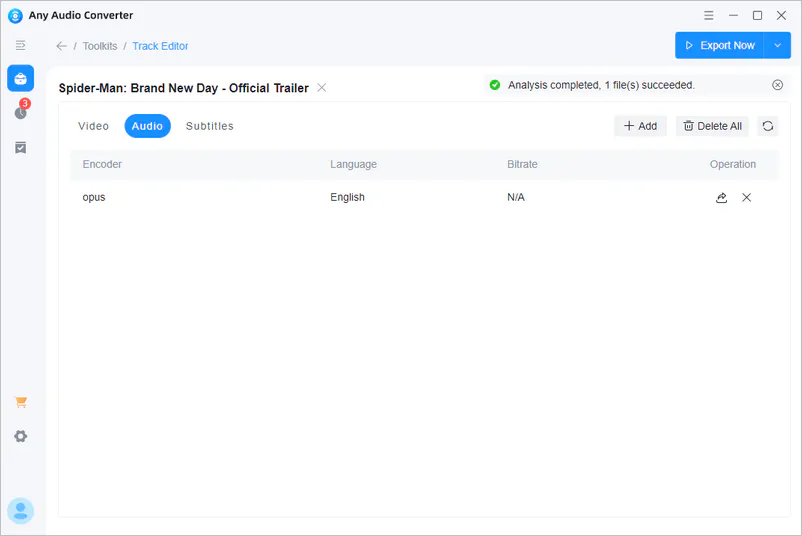Click the opus encoder cell
Image resolution: width=802 pixels, height=536 pixels.
[x=94, y=197]
